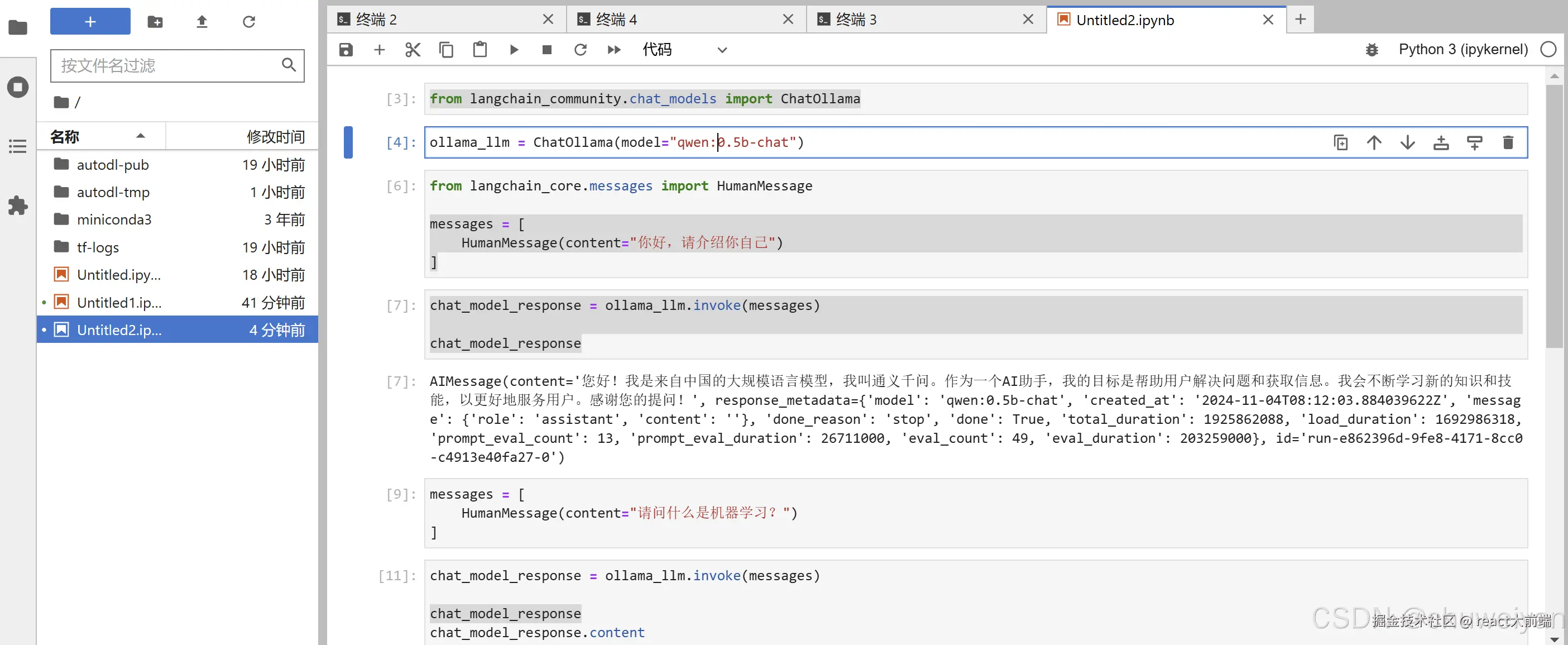This screenshot has width=1568, height=645.
Task: Click the kernel status circle indicator
Action: pos(1548,49)
